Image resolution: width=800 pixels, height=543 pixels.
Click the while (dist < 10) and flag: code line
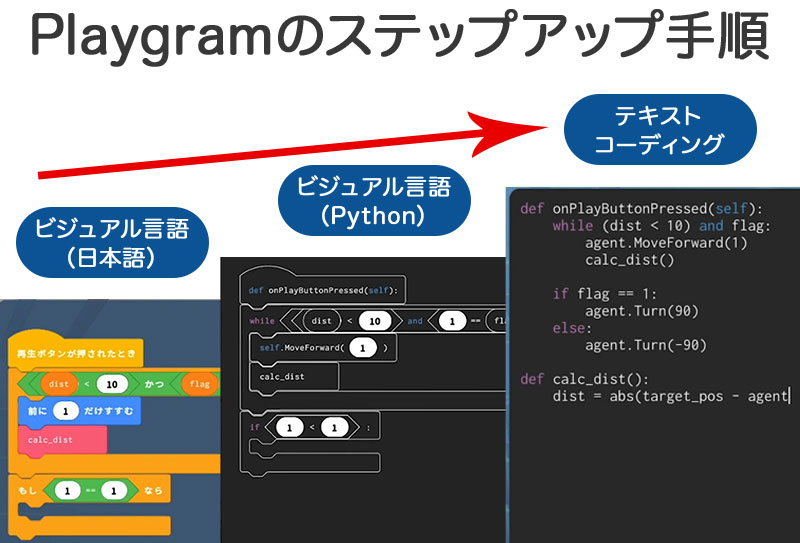pyautogui.click(x=661, y=226)
